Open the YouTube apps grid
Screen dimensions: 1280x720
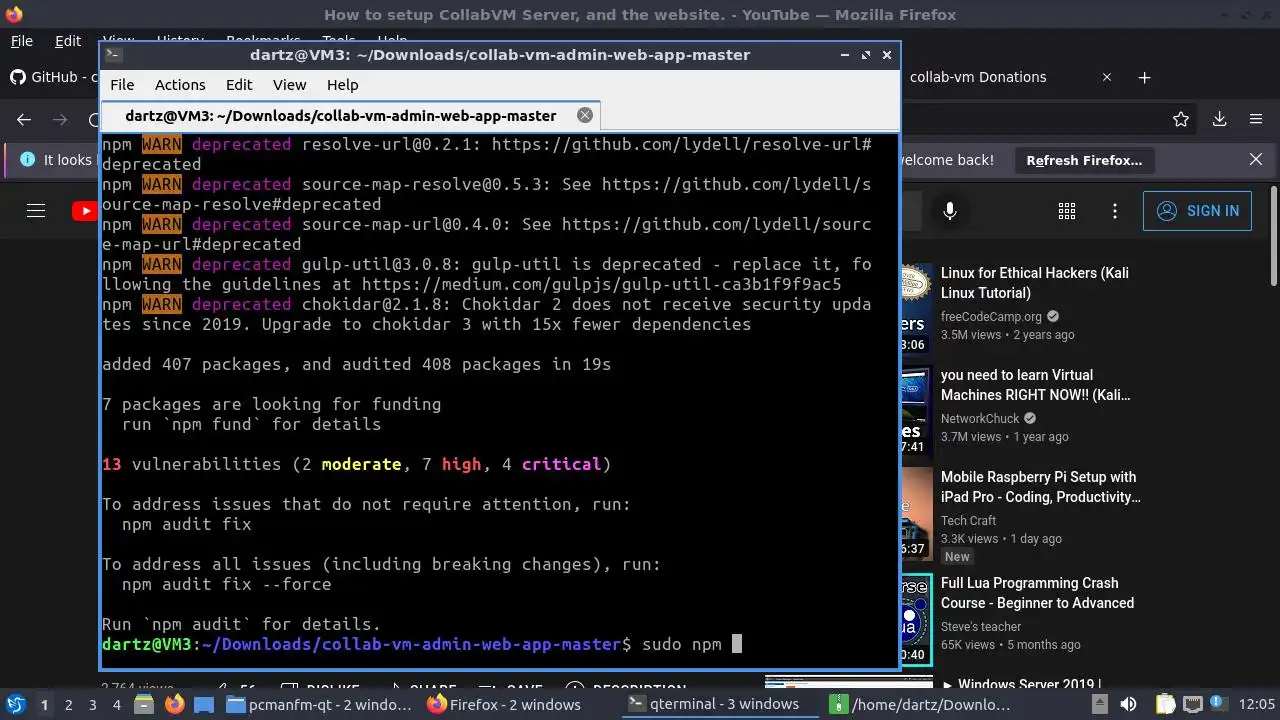pos(1067,211)
